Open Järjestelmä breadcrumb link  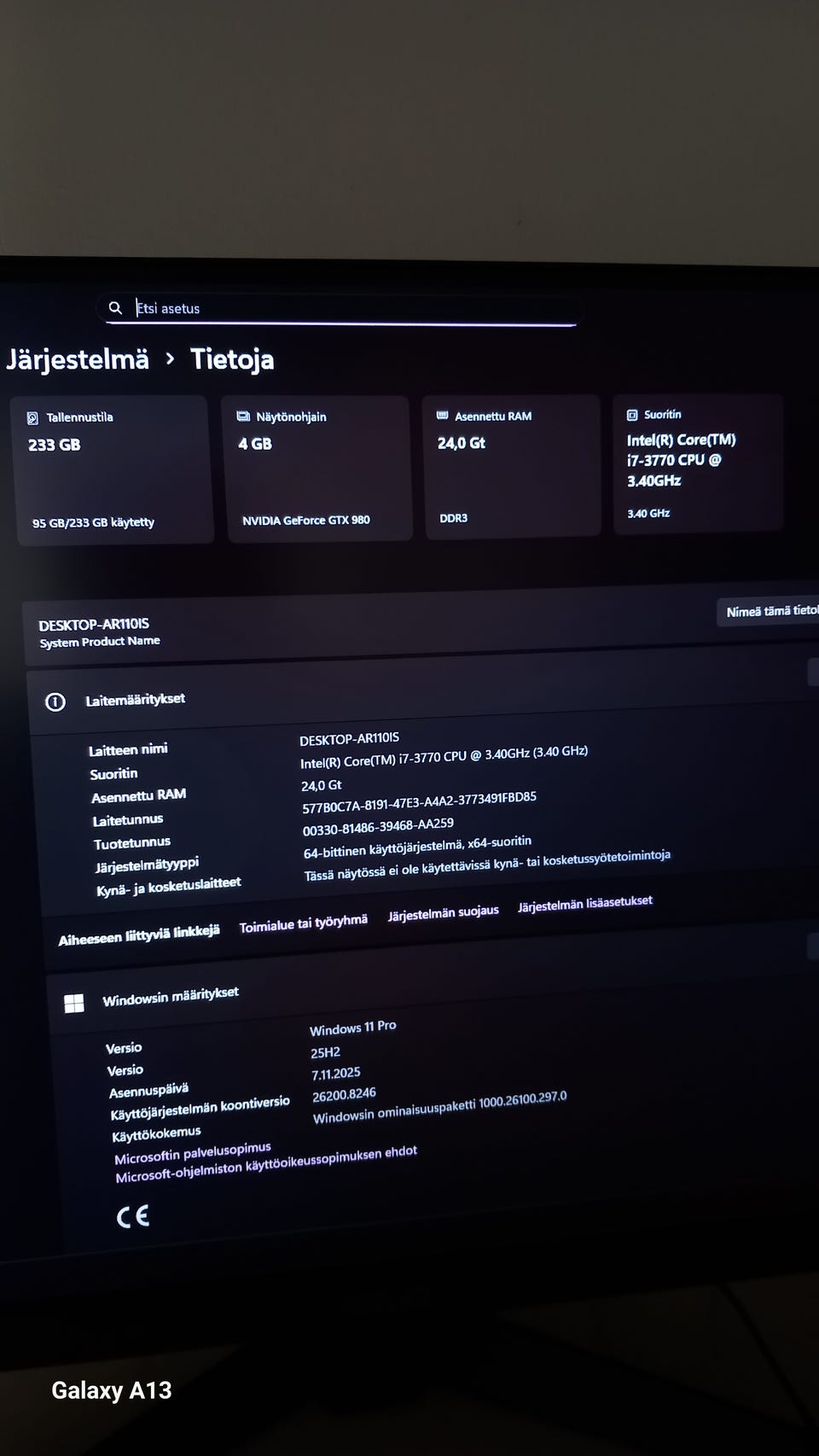click(x=78, y=359)
